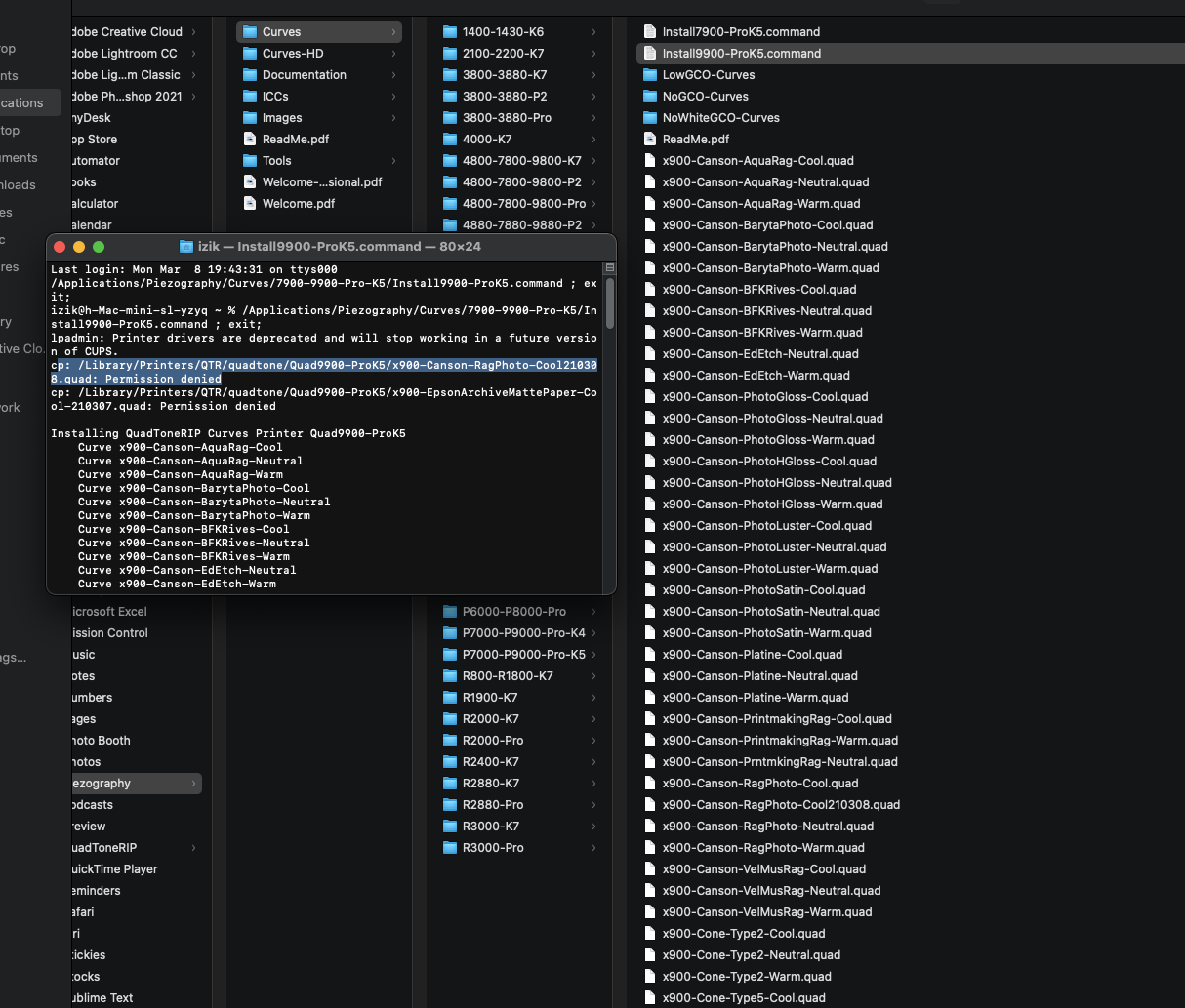Click the Terminal window vertical scrollbar
1185x1008 pixels.
pyautogui.click(x=610, y=304)
